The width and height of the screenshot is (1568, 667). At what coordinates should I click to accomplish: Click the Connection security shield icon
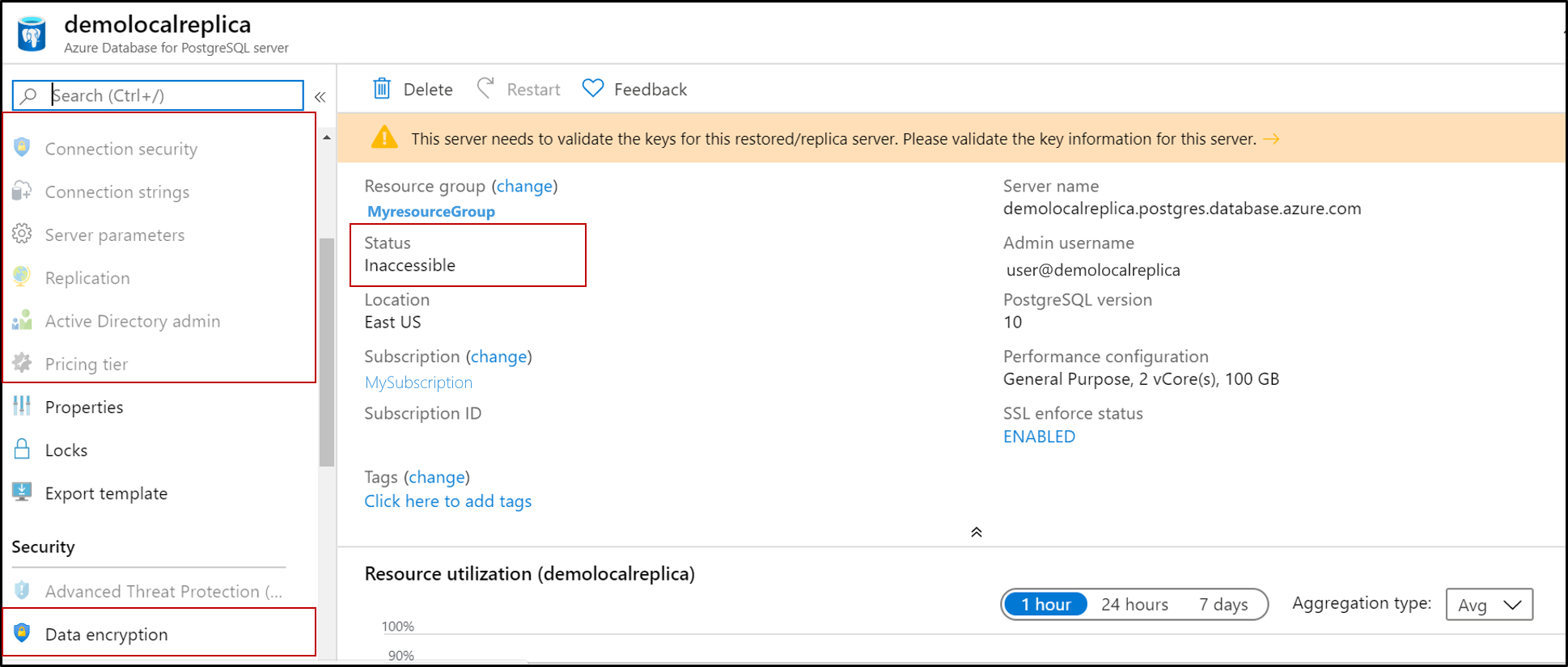[x=22, y=148]
